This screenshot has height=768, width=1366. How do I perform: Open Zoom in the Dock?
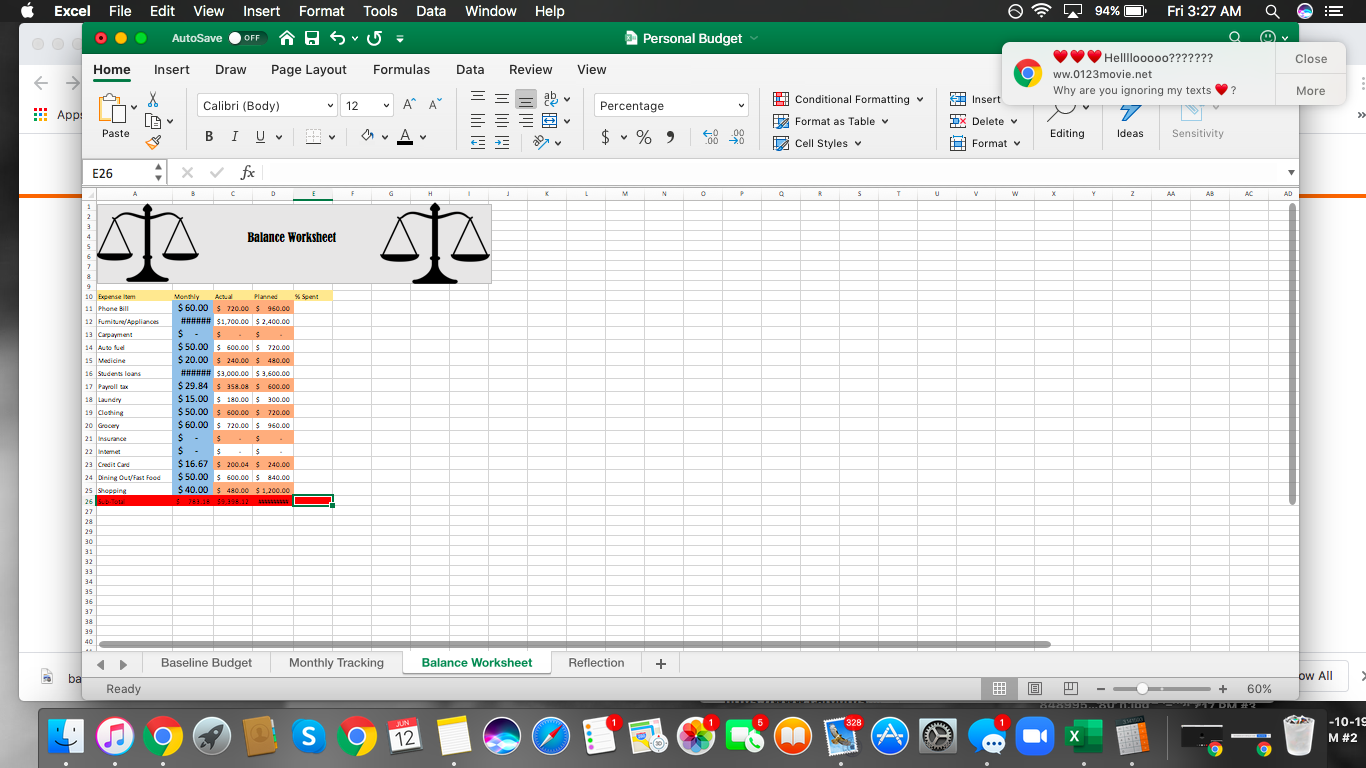point(1034,737)
